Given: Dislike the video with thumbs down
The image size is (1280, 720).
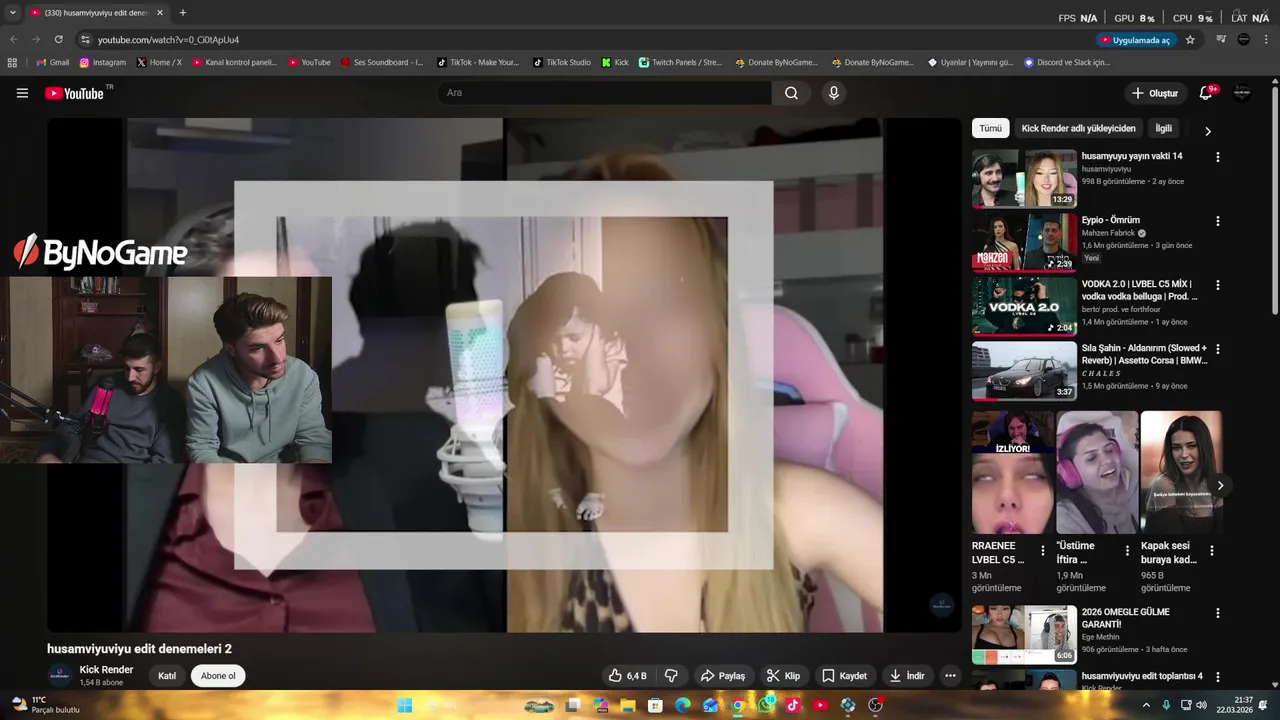Looking at the screenshot, I should point(672,676).
